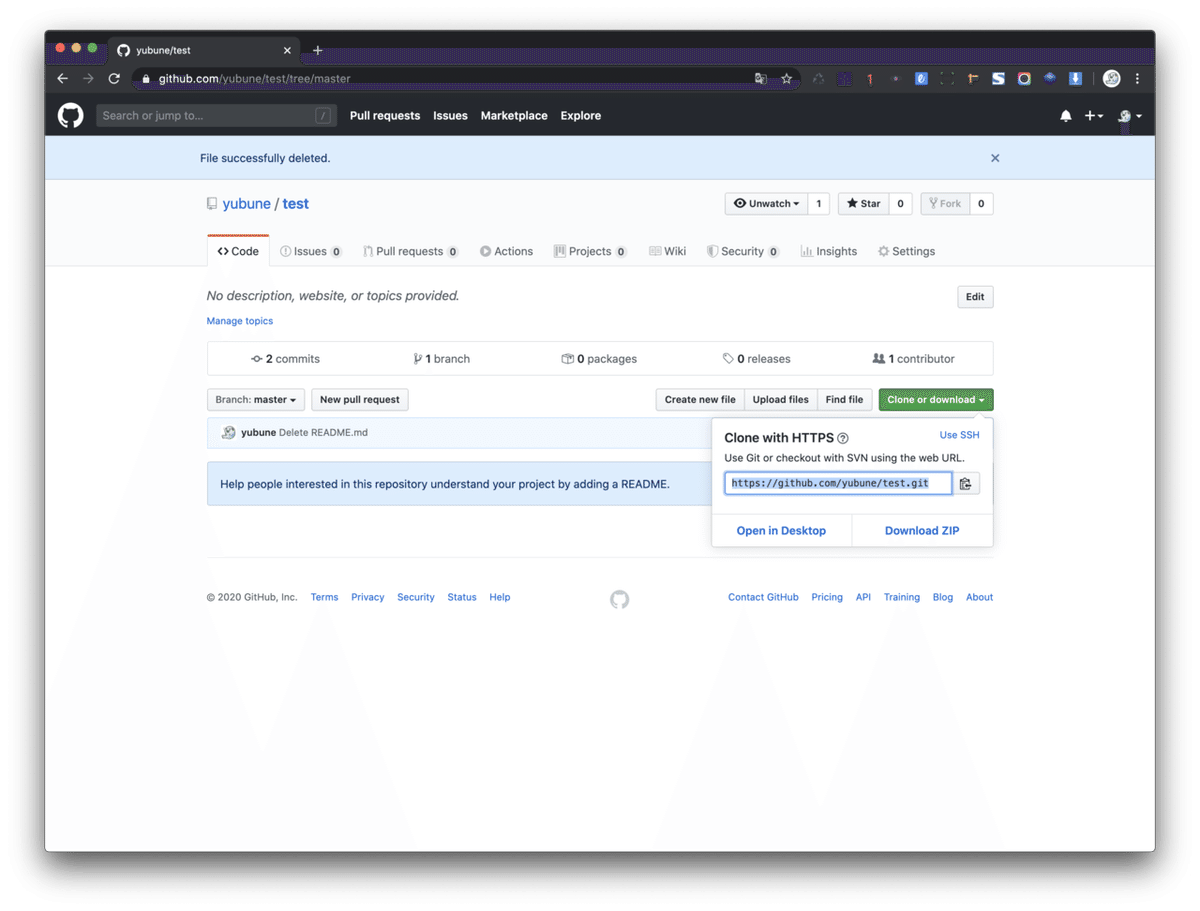Open the 'Delete README.md' commit message
Image resolution: width=1200 pixels, height=911 pixels.
click(323, 433)
